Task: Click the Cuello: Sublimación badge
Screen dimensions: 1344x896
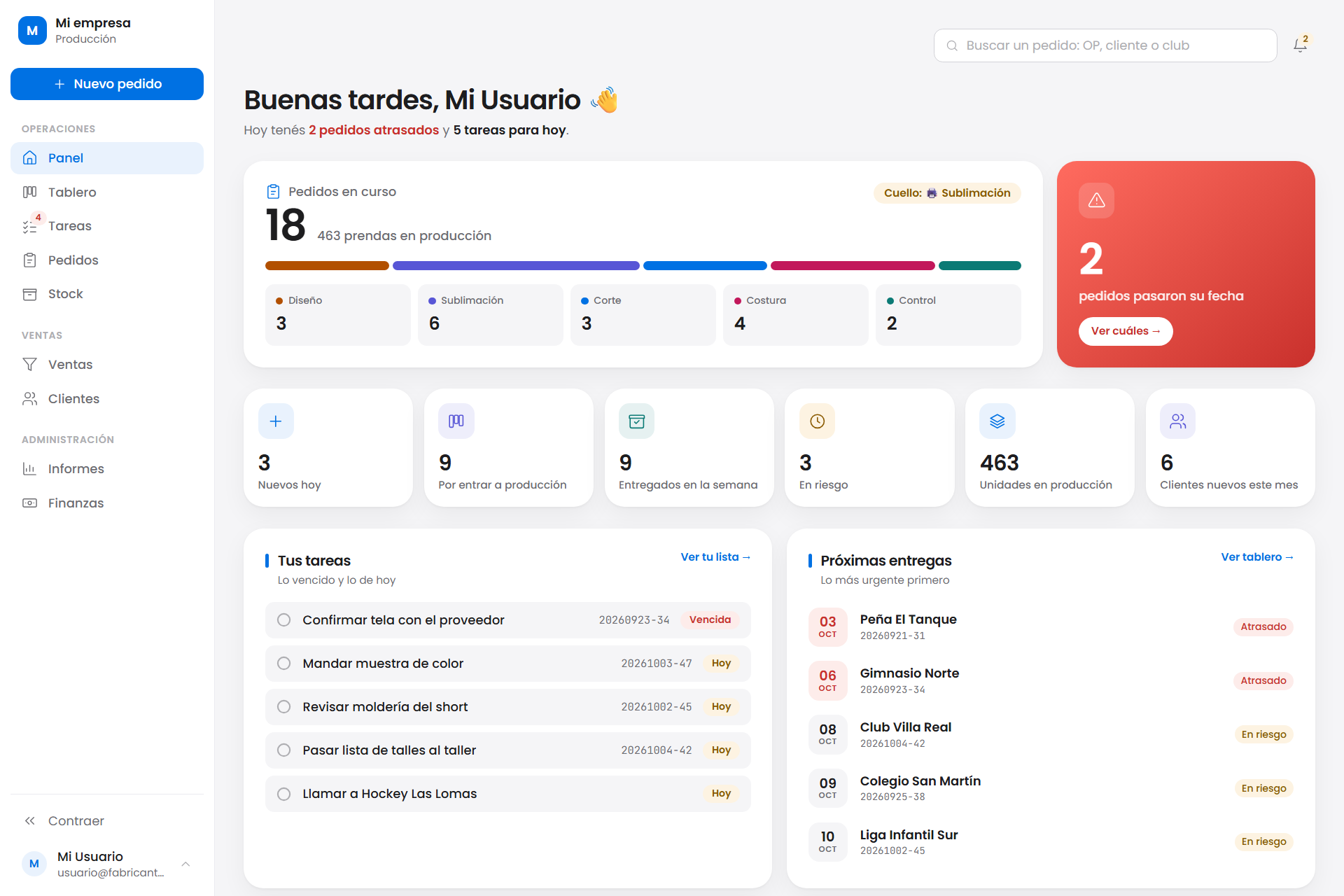Action: point(947,193)
